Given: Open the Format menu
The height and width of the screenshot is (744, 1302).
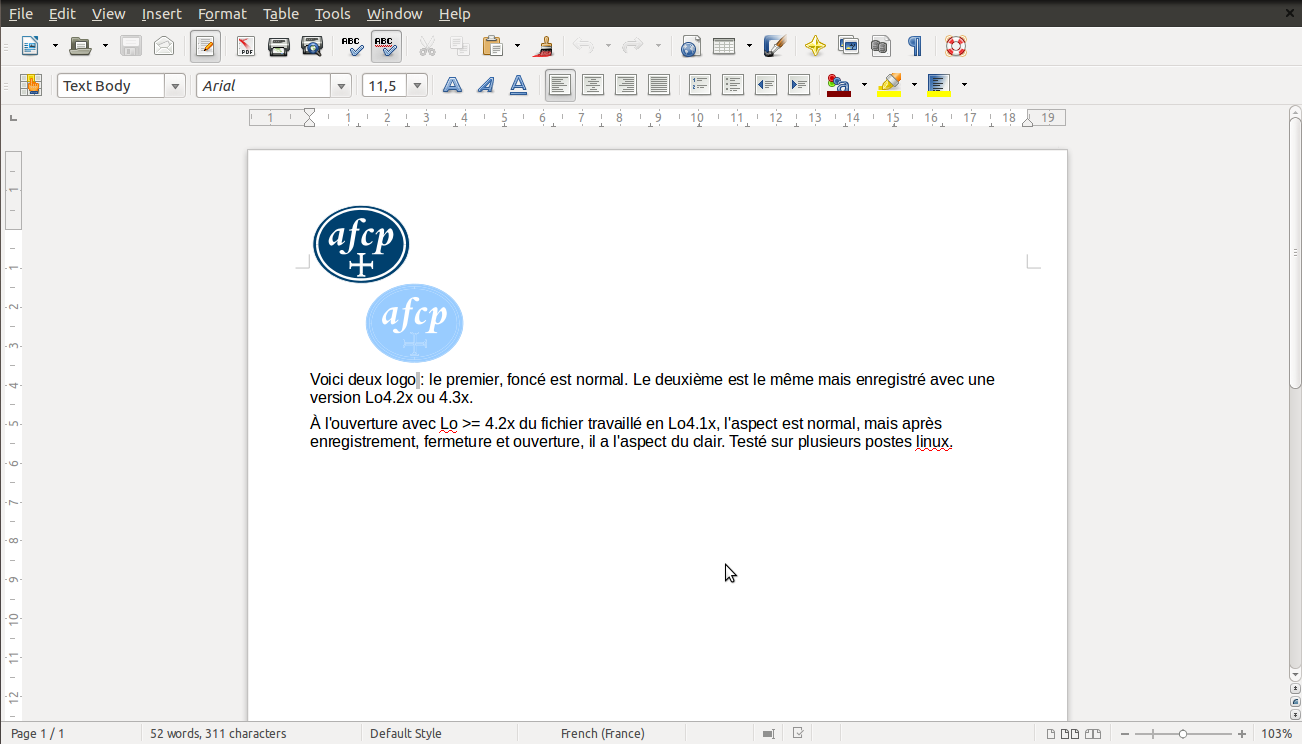Looking at the screenshot, I should click(x=222, y=14).
